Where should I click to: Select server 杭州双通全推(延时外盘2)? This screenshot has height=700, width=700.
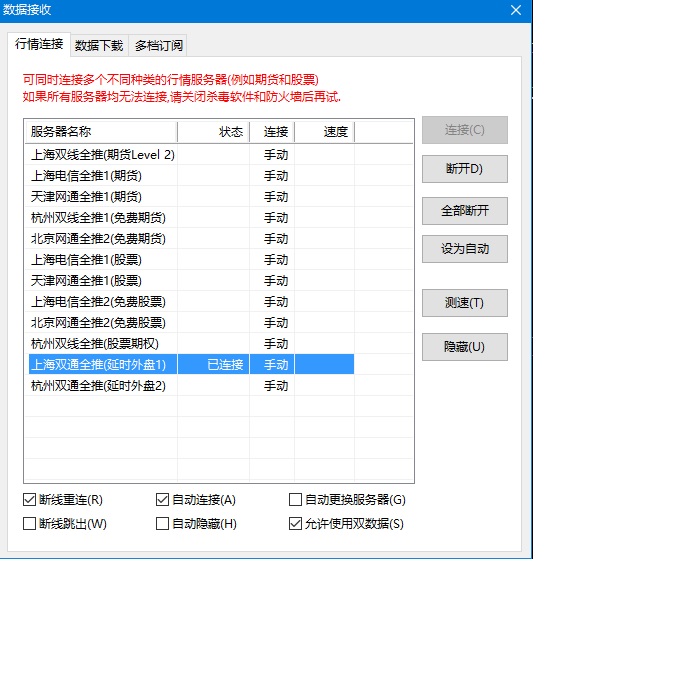pos(98,386)
